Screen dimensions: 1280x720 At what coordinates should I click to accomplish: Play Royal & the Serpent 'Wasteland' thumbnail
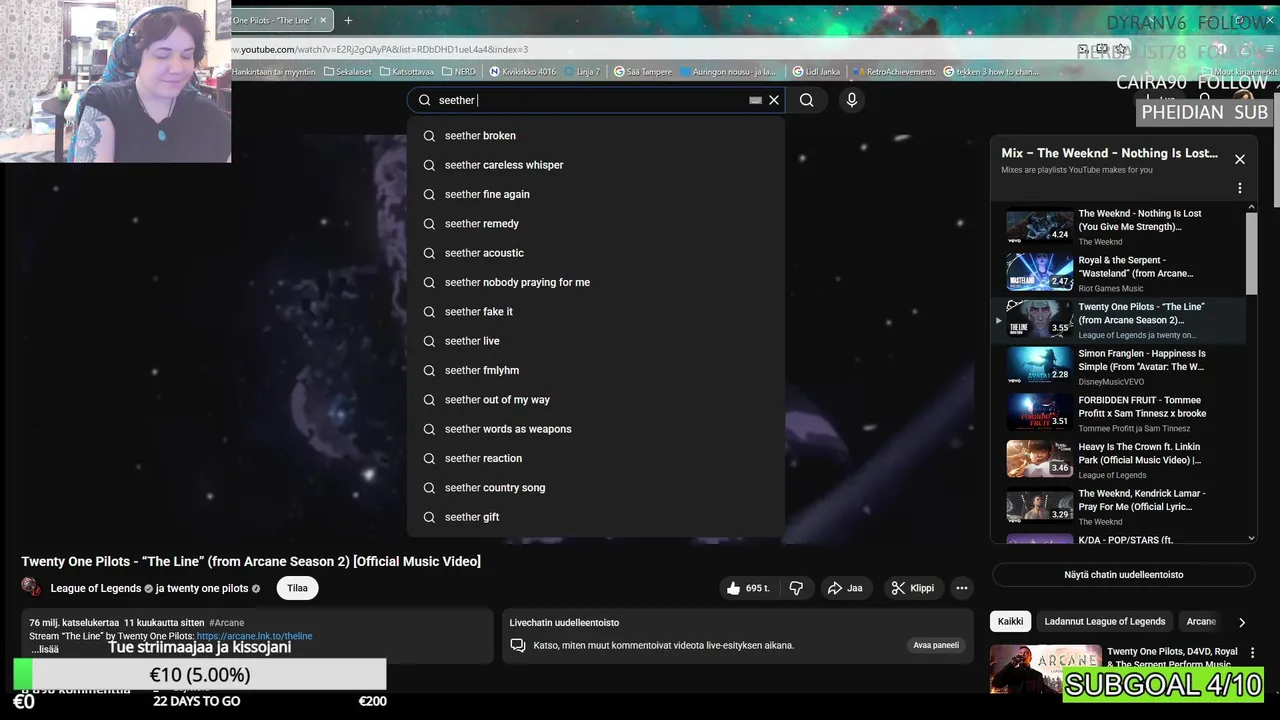pyautogui.click(x=1039, y=273)
